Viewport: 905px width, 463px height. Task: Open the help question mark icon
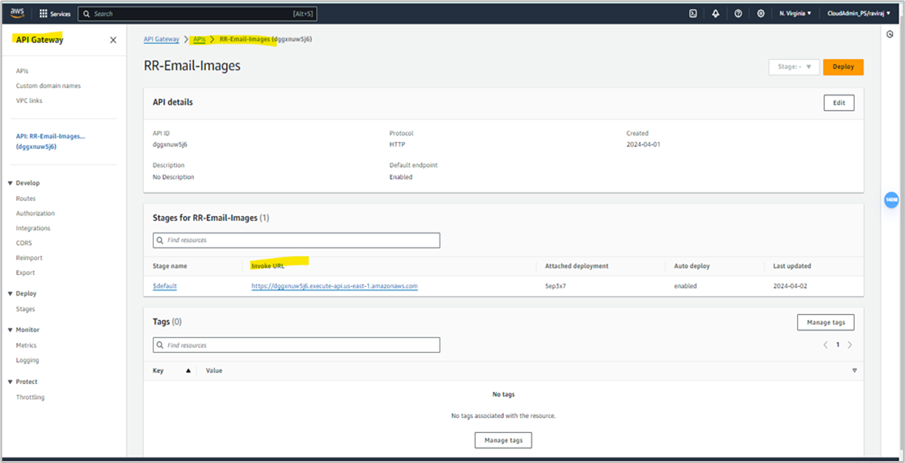click(738, 13)
